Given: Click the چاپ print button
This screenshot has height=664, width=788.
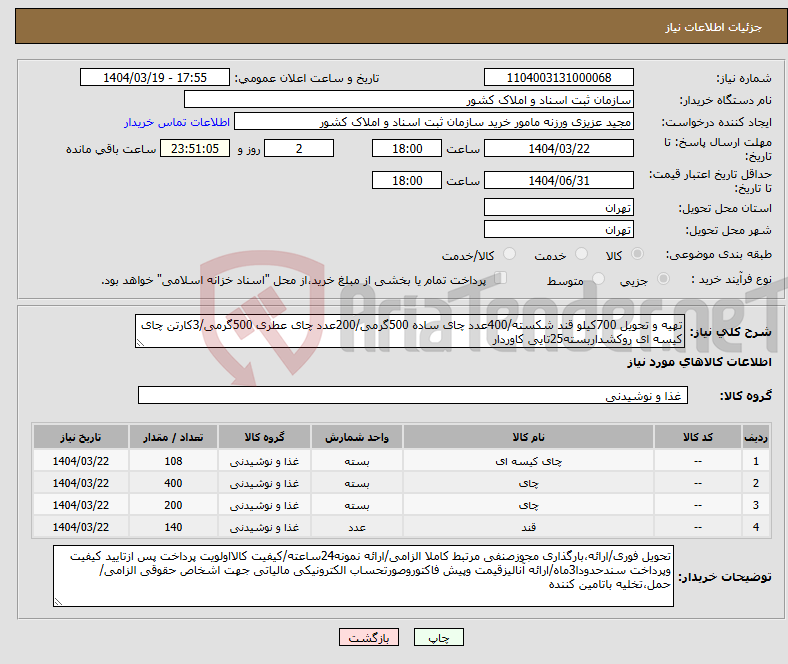Looking at the screenshot, I should point(439,637).
